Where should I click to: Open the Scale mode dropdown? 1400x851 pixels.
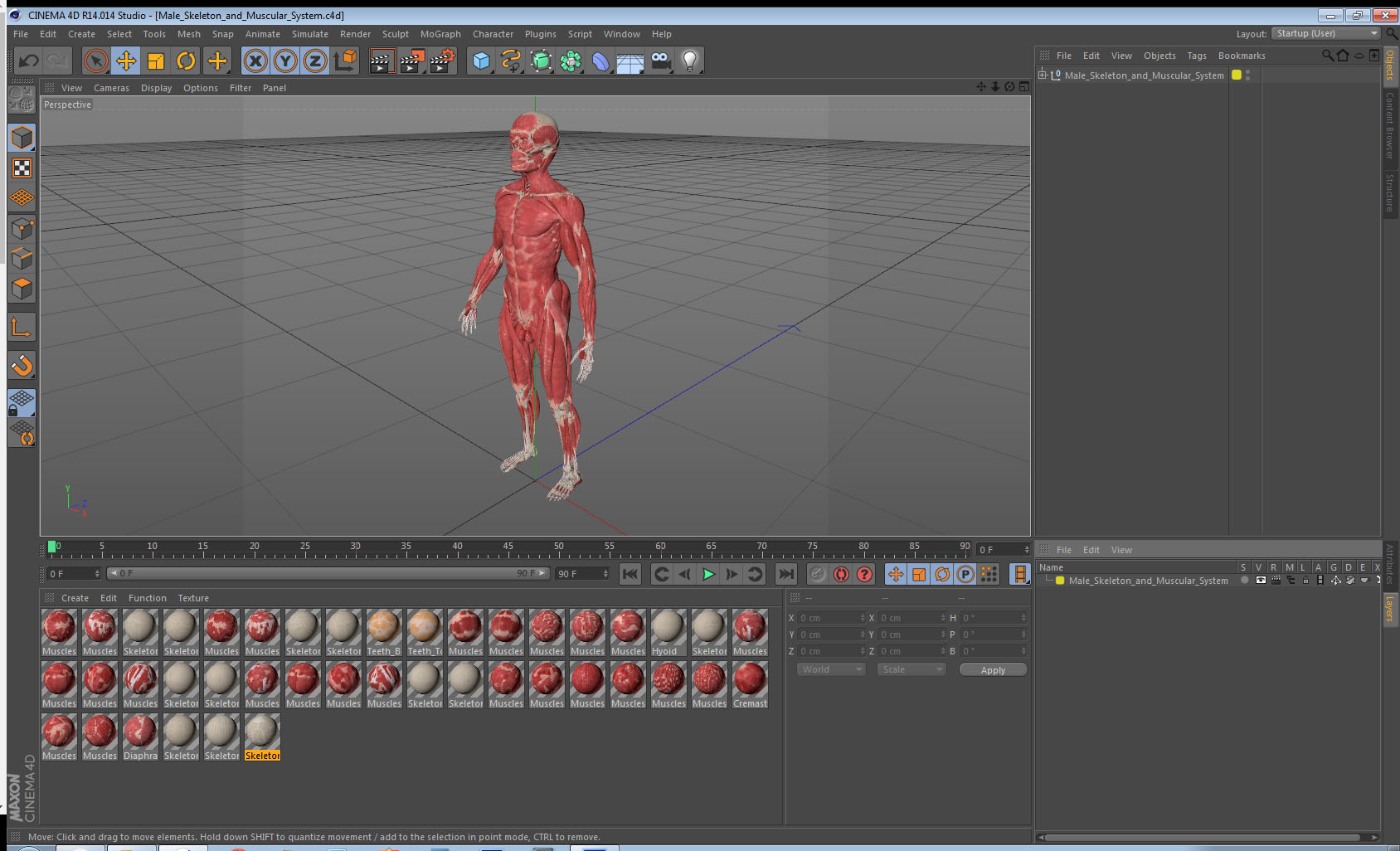click(911, 669)
